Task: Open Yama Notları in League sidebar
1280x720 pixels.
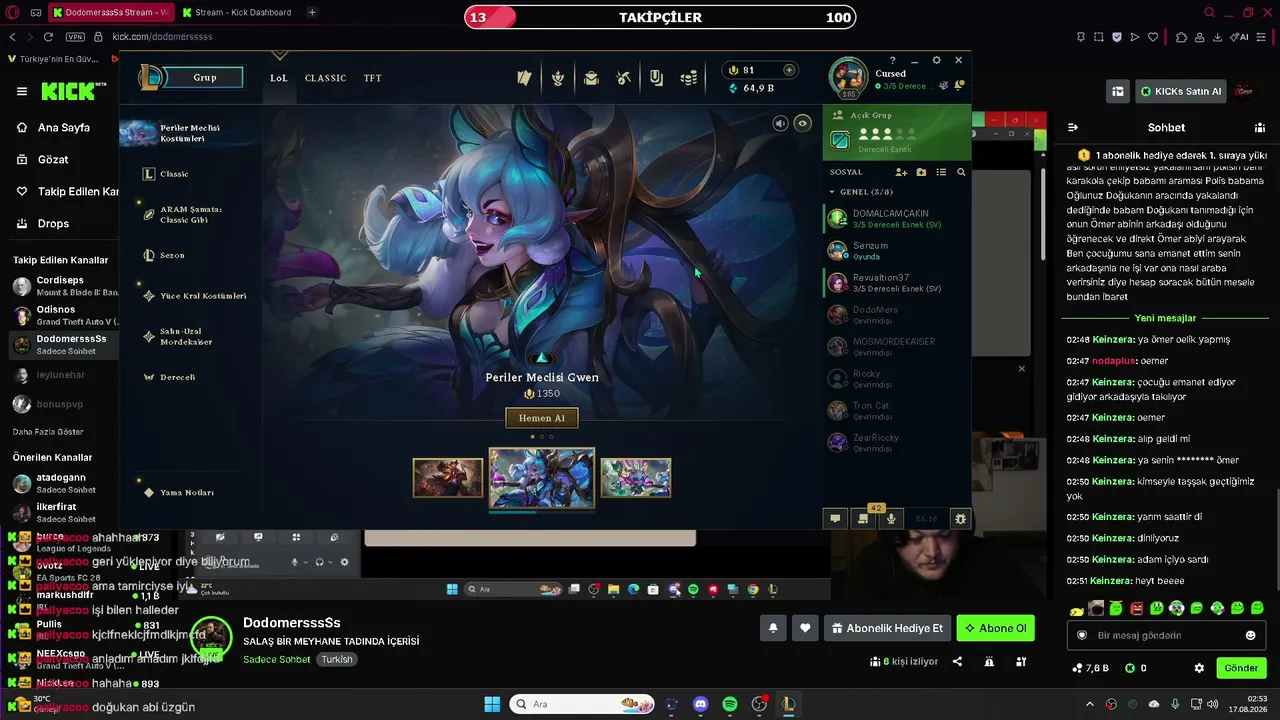Action: 187,492
